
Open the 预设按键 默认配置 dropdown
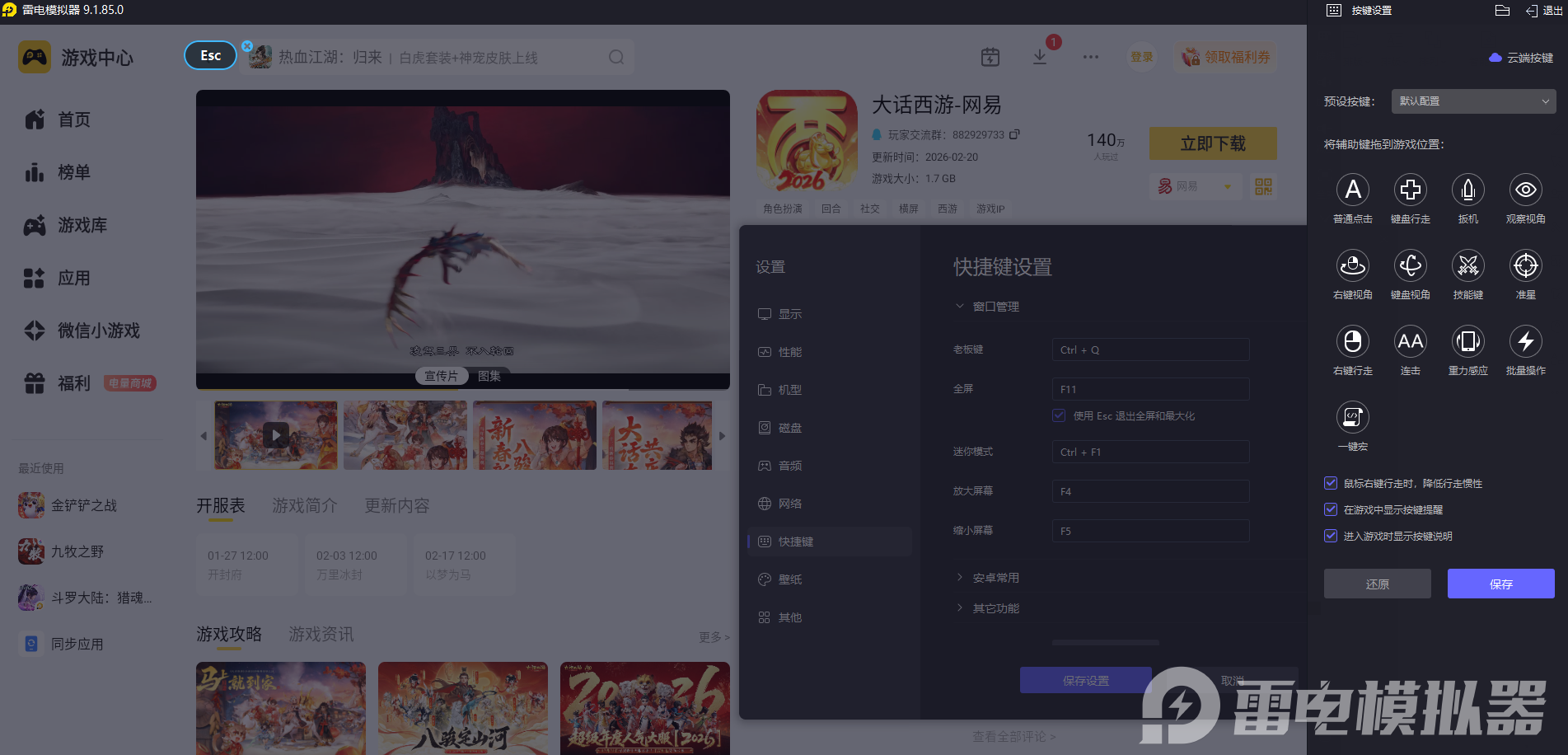pos(1473,101)
